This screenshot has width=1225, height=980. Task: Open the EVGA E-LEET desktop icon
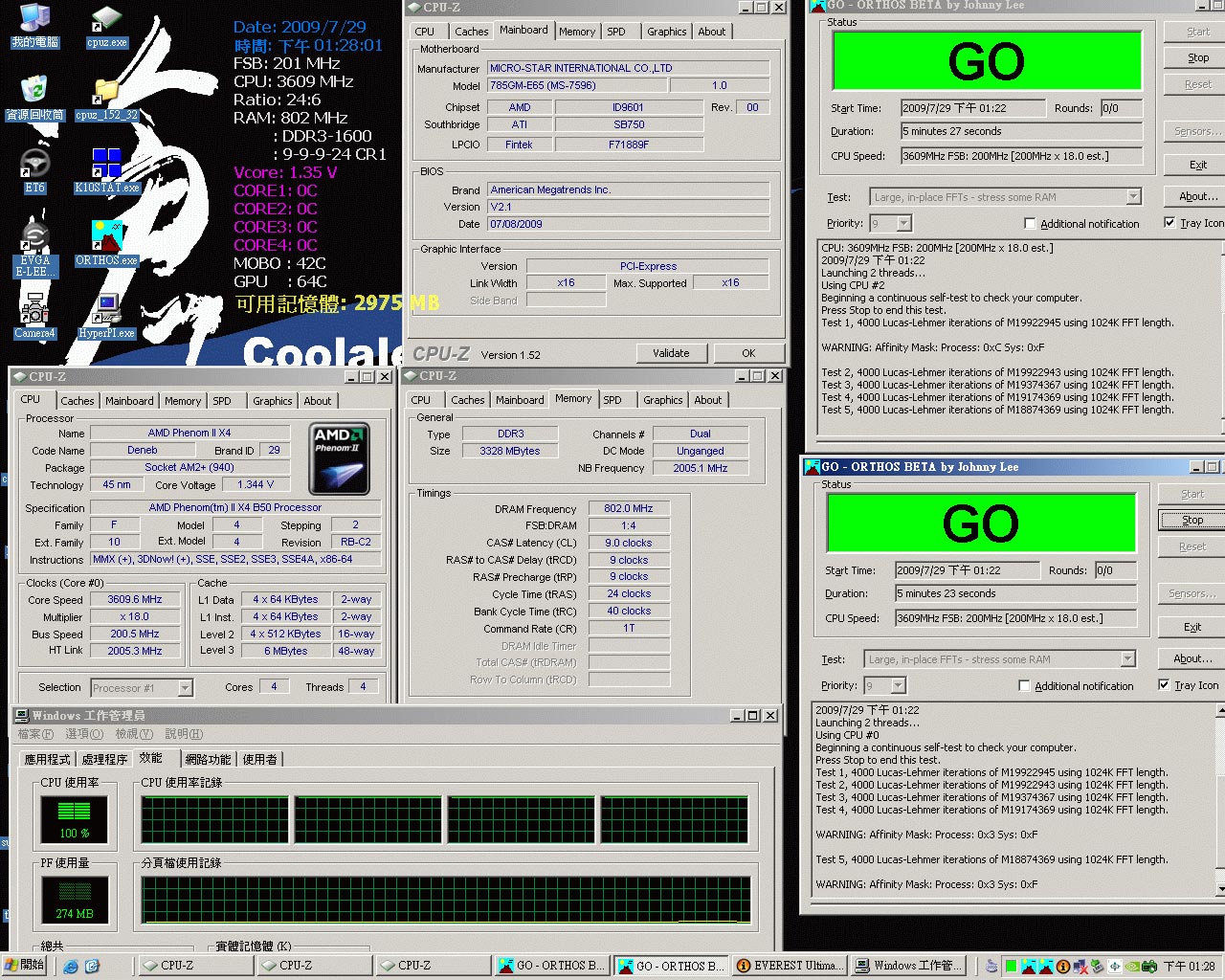tap(35, 239)
